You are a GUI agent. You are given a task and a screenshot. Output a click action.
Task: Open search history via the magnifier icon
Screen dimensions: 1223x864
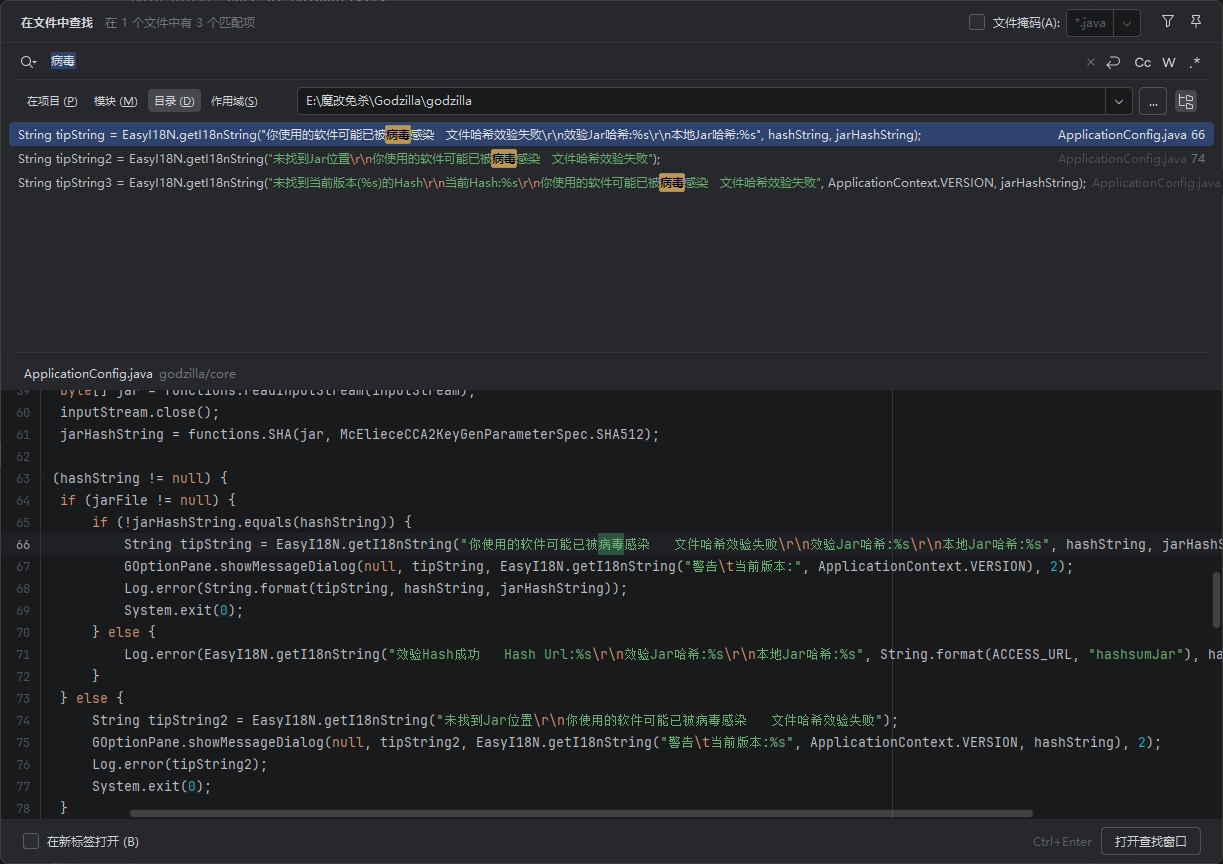point(28,62)
